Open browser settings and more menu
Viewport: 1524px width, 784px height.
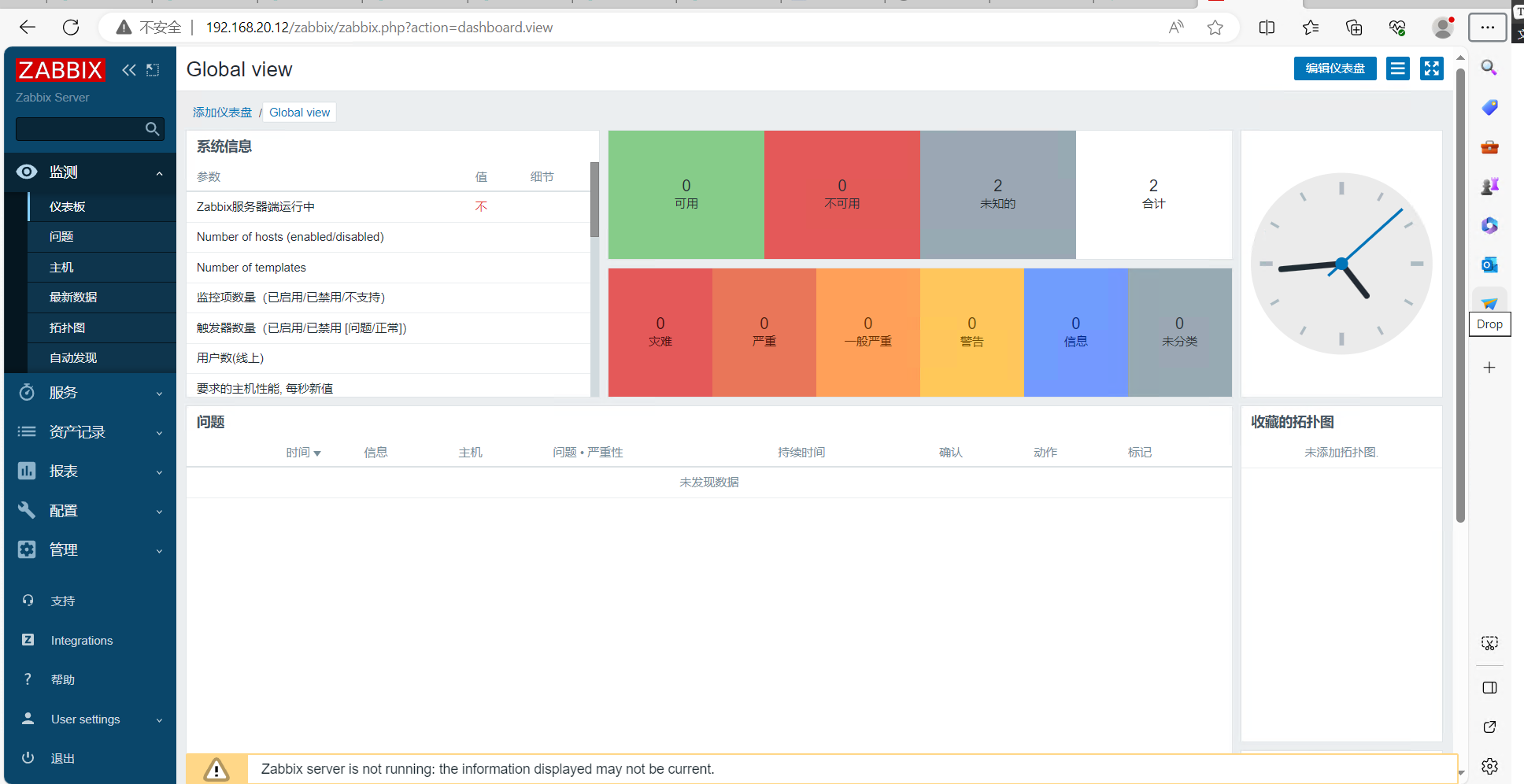1487,28
